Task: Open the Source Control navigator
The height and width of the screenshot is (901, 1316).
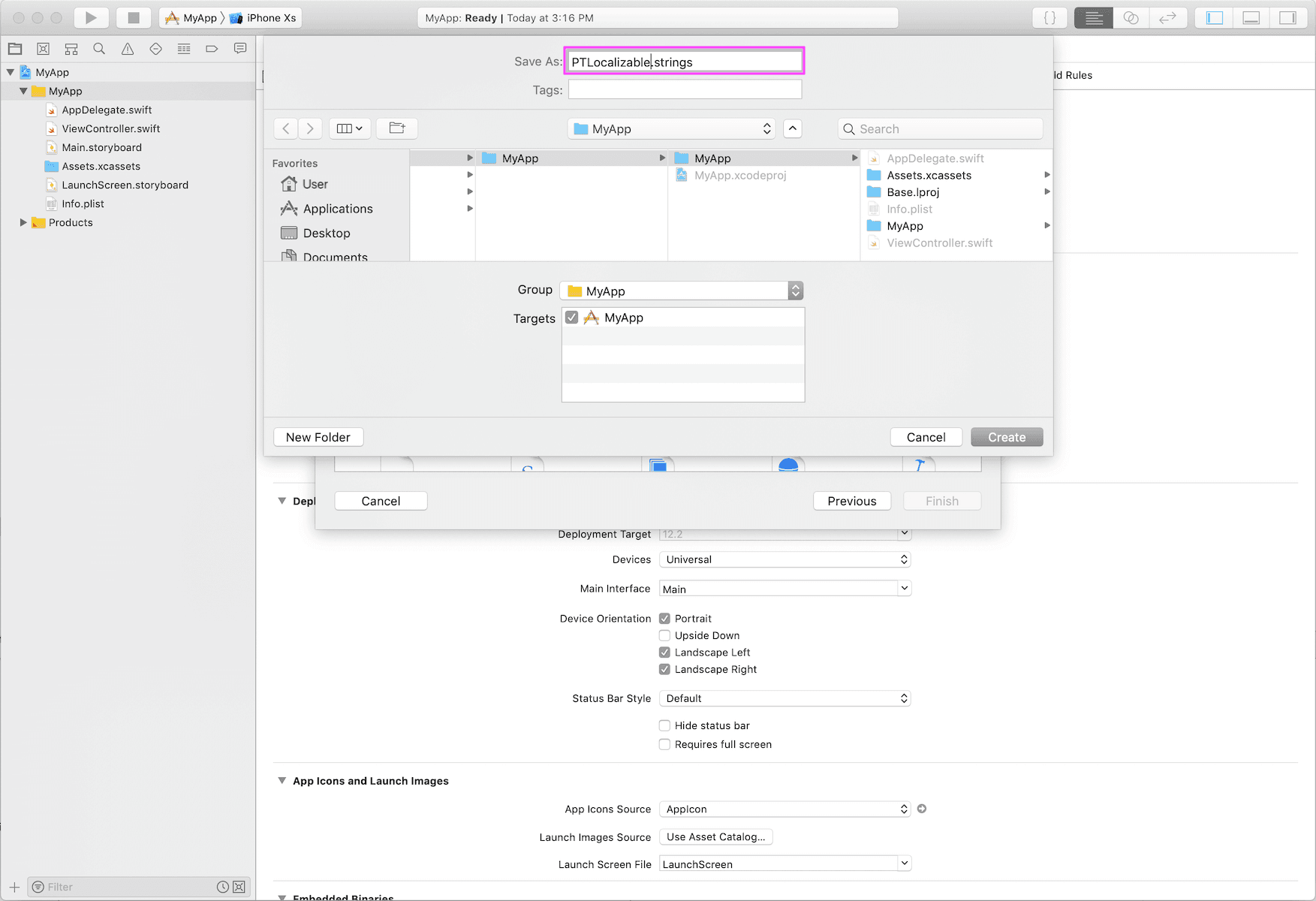Action: pos(44,49)
